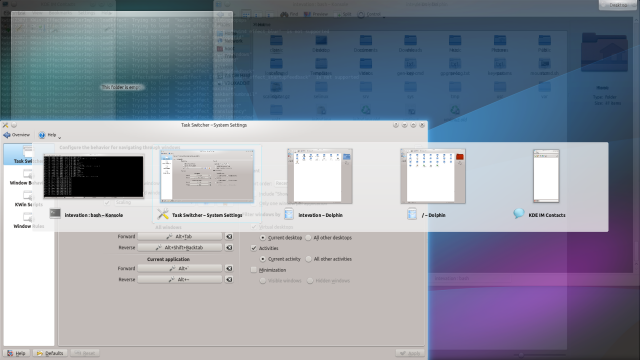Clear the All windows Forward Alt+Tab shortcut
640x360 pixels.
(229, 236)
